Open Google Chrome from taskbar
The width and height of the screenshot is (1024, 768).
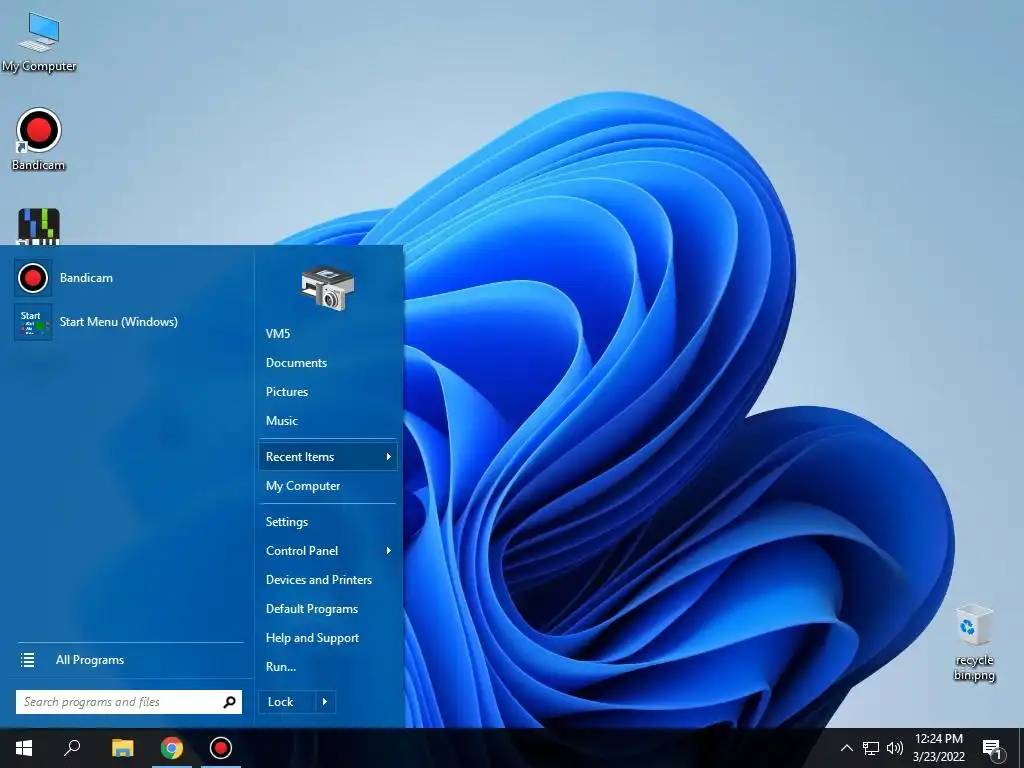(172, 748)
